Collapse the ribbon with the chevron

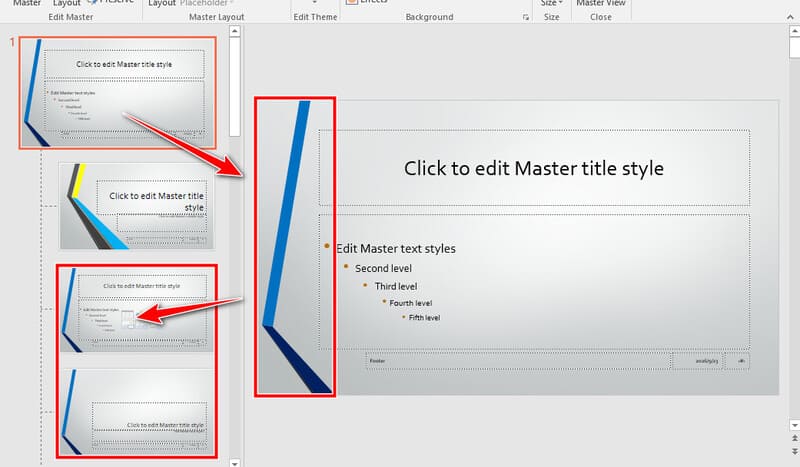[790, 17]
